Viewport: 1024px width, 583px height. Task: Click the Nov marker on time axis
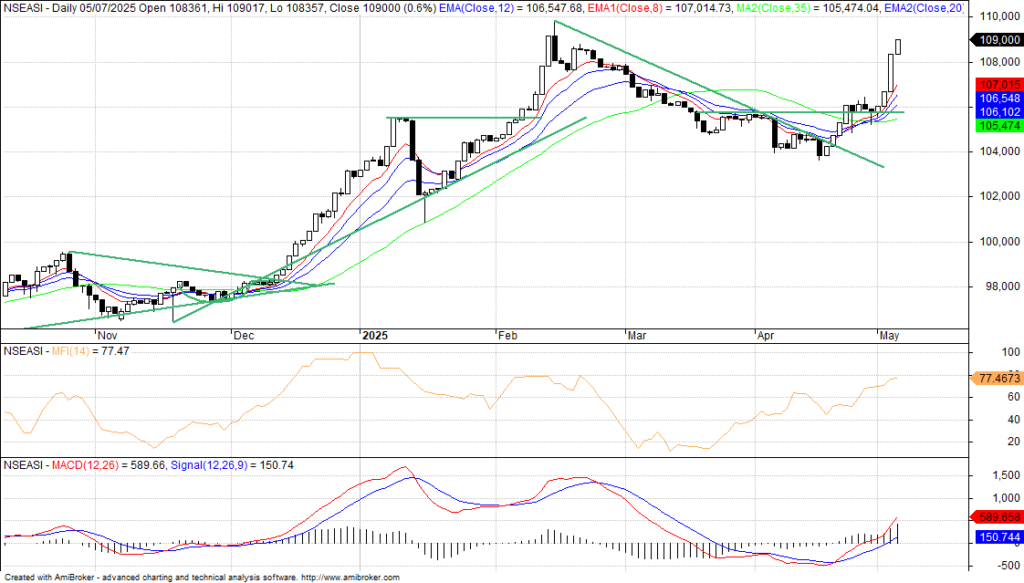(107, 336)
